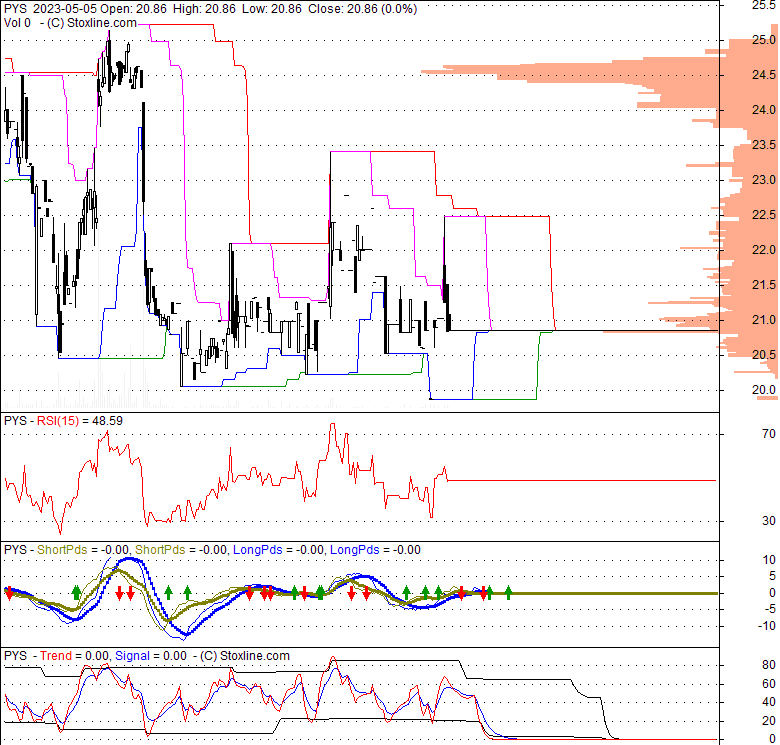
Task: Click the 'Trend' label in bottom panel
Action: click(x=56, y=656)
